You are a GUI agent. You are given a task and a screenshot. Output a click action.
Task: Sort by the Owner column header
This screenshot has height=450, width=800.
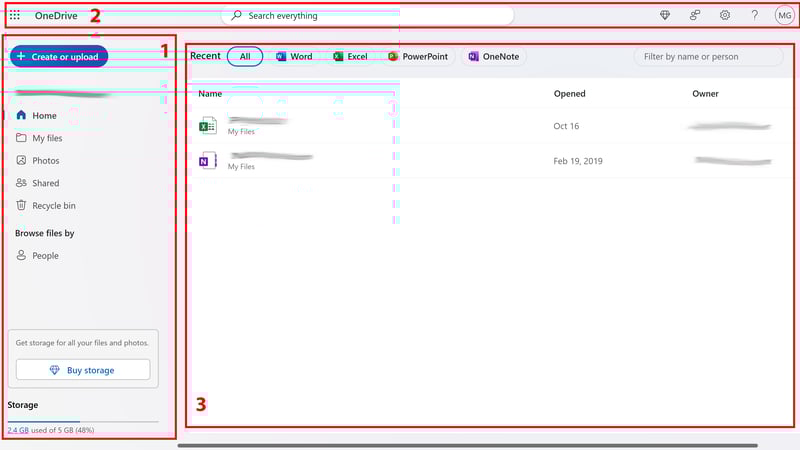705,93
